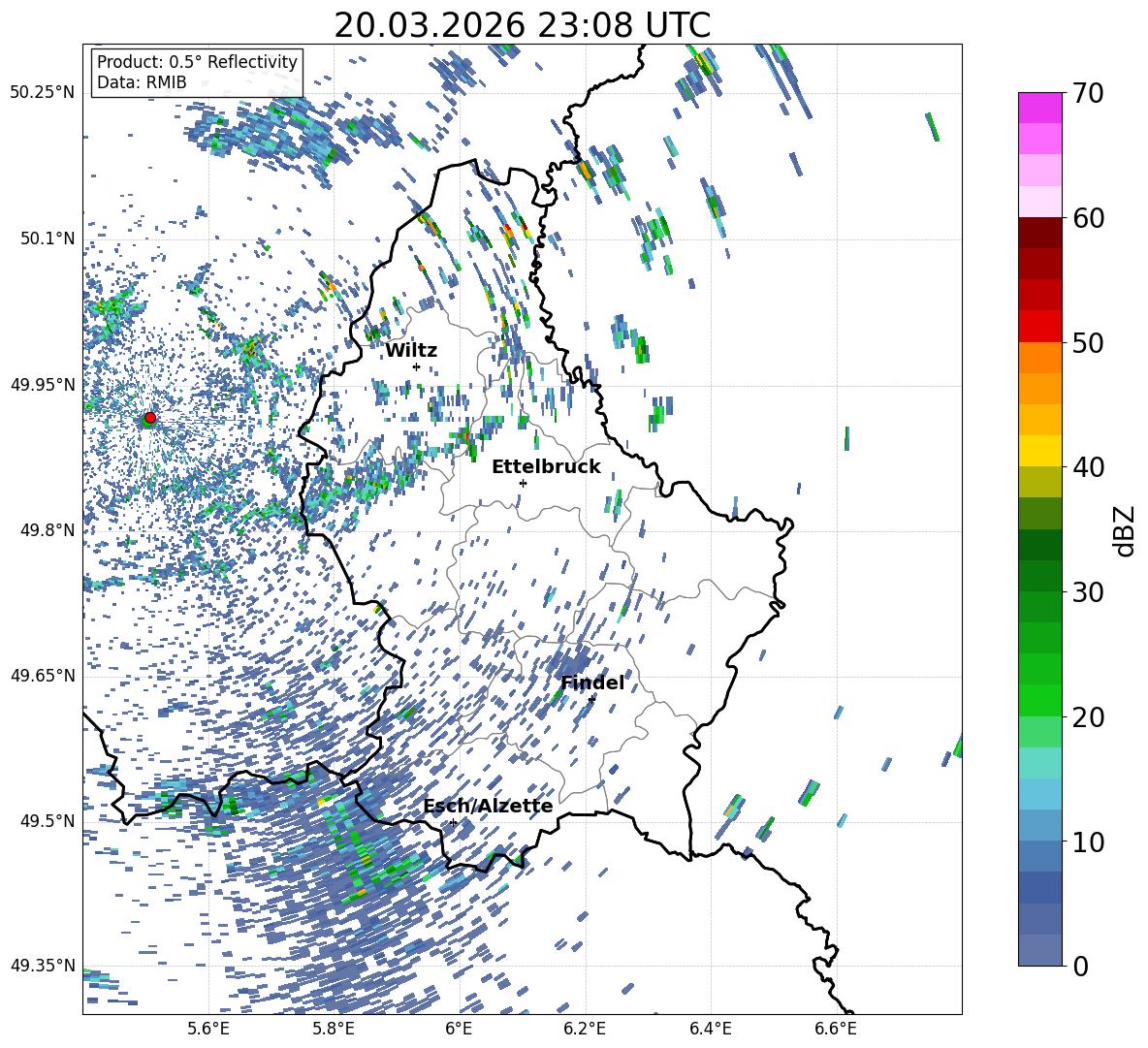
Task: Click the Wiltz station cross marker
Action: [x=416, y=366]
